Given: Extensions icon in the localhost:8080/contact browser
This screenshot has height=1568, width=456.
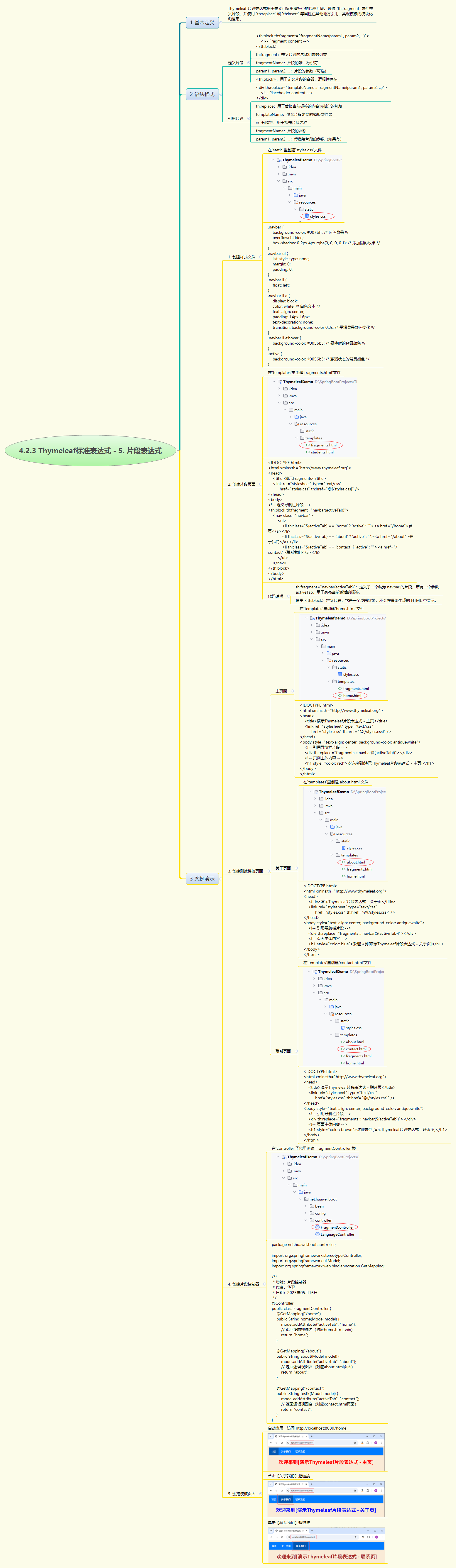Looking at the screenshot, I should coord(368,1537).
